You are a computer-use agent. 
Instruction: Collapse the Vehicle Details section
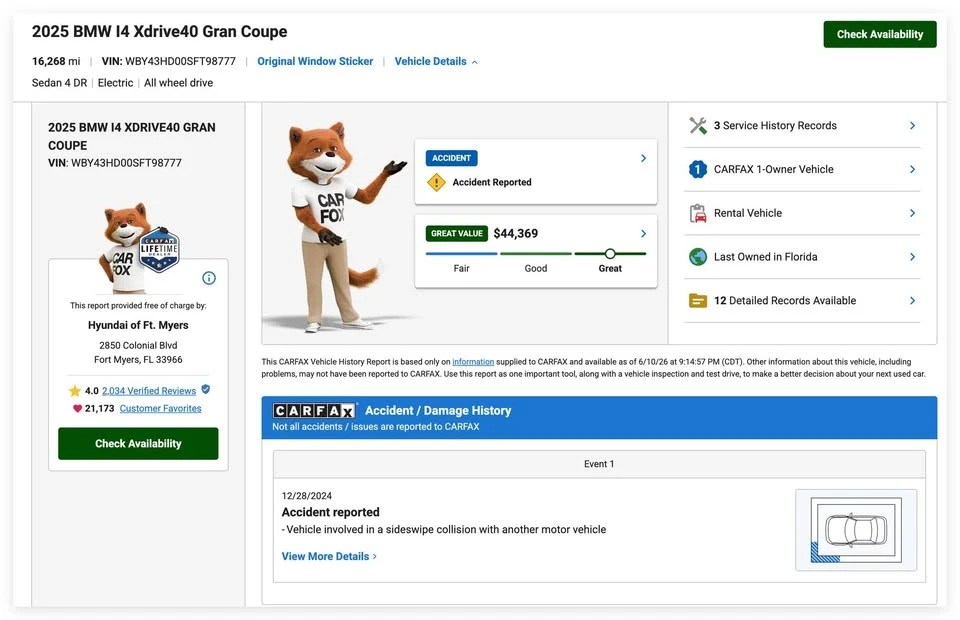pyautogui.click(x=436, y=61)
